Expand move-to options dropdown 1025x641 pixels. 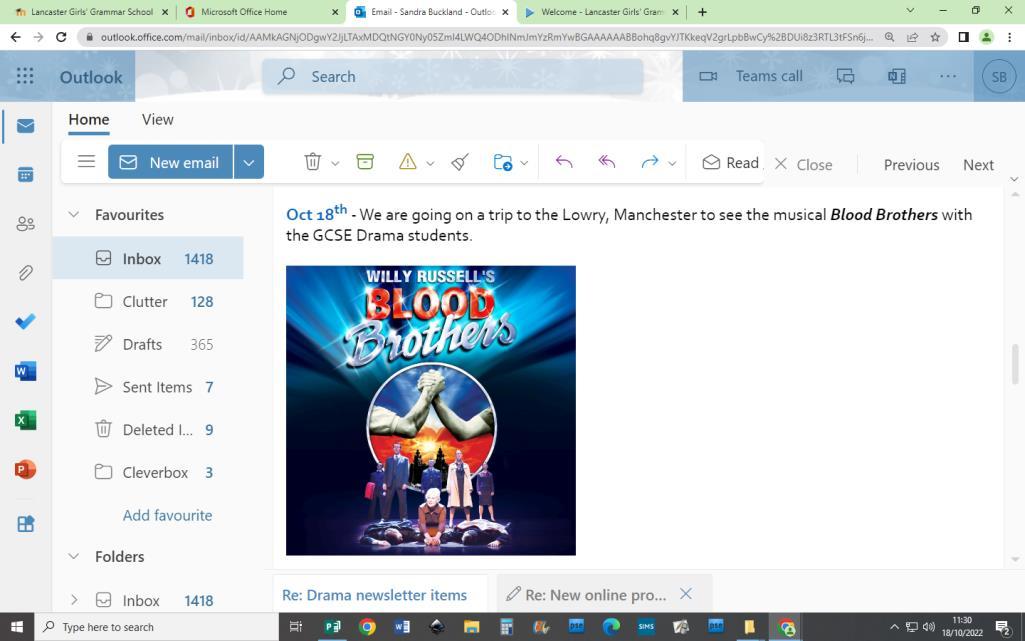(524, 163)
